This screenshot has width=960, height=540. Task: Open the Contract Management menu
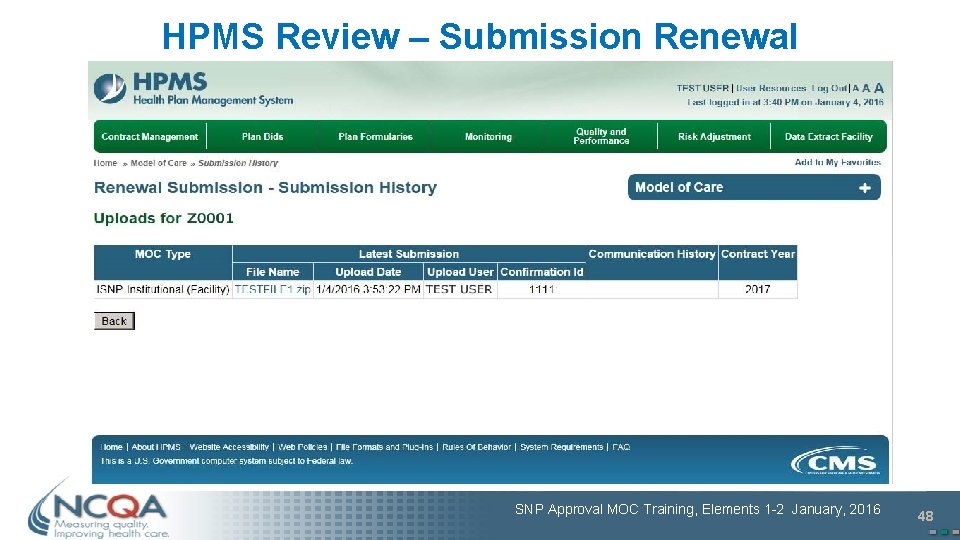150,137
